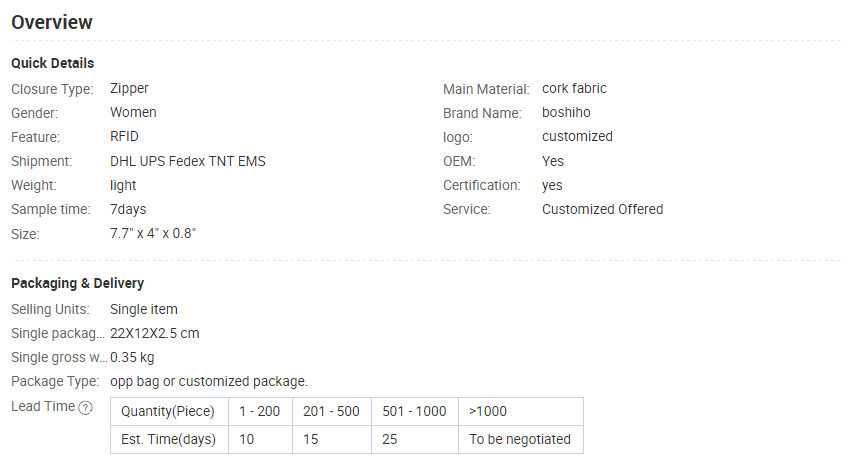Click the truncated Single packag... label
857x460 pixels.
pyautogui.click(x=57, y=333)
